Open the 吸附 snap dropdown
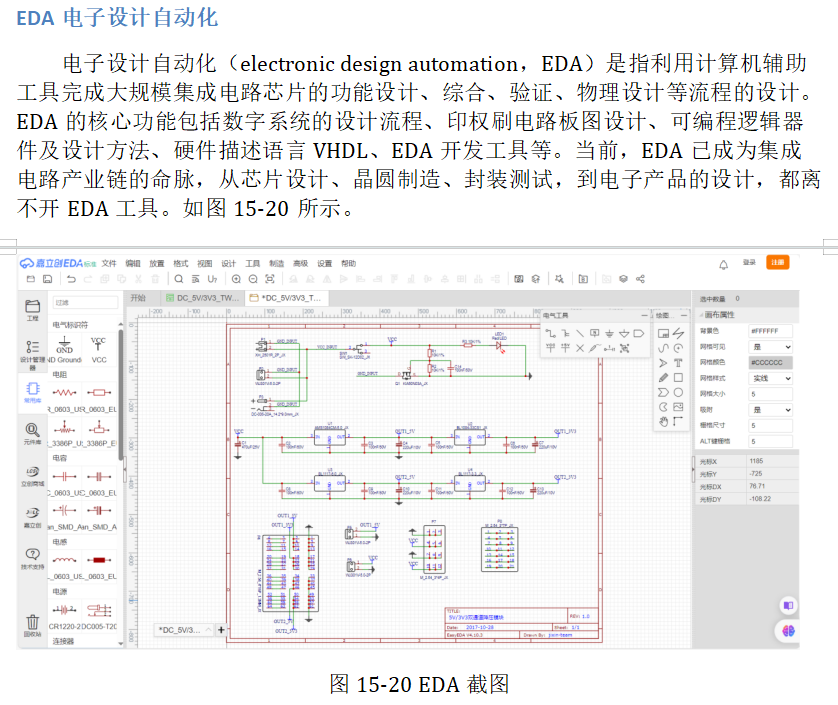The width and height of the screenshot is (838, 705). pyautogui.click(x=771, y=410)
